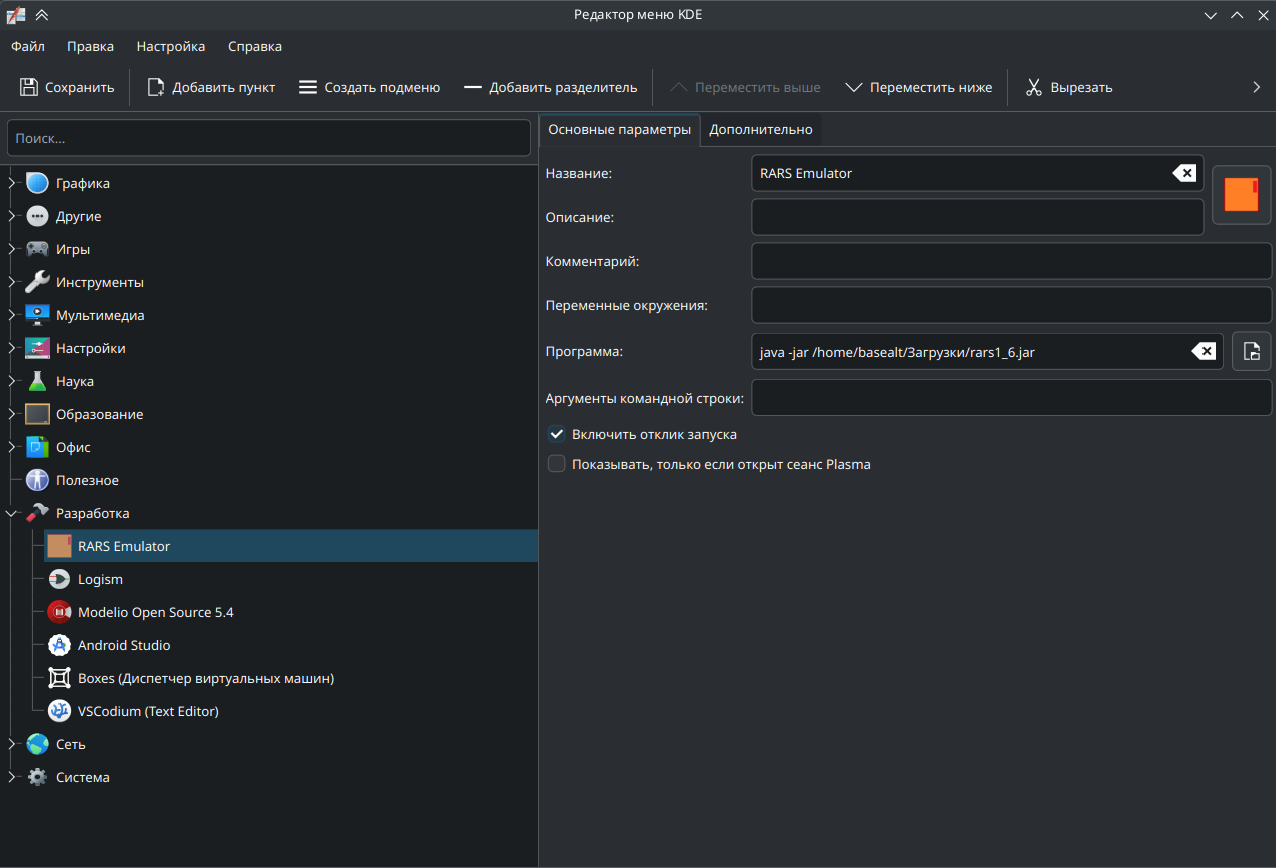Click the Мультимедиа monitor icon
Image resolution: width=1276 pixels, height=868 pixels.
37,315
